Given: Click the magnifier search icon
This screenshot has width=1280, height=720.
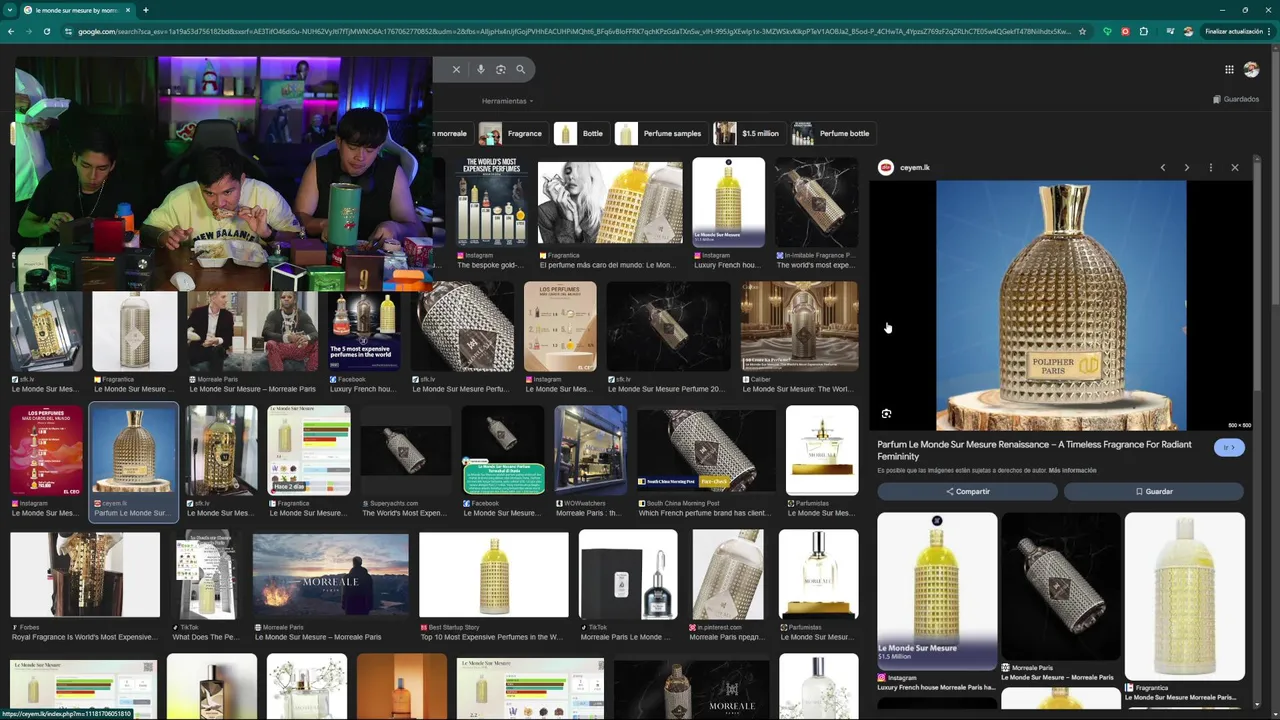Looking at the screenshot, I should pyautogui.click(x=520, y=69).
